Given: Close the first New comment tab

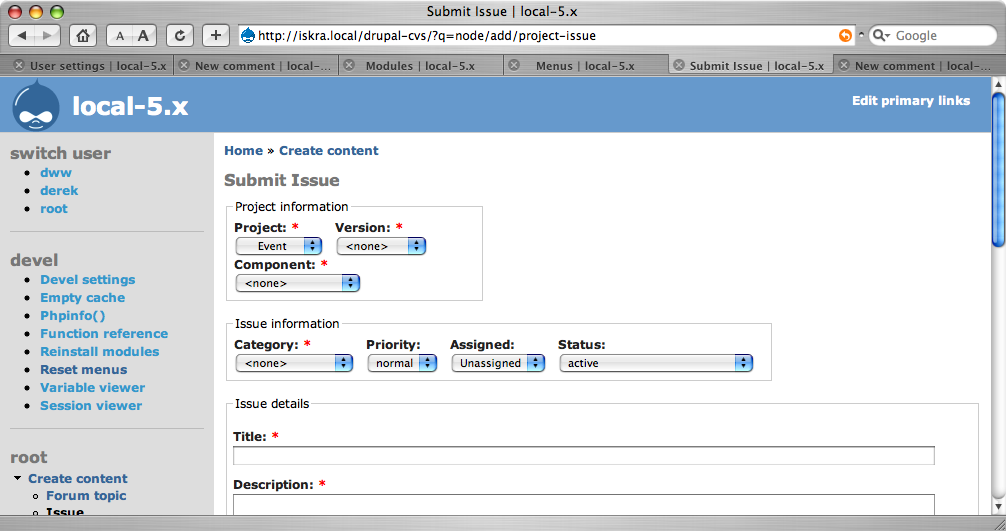Looking at the screenshot, I should [x=184, y=65].
